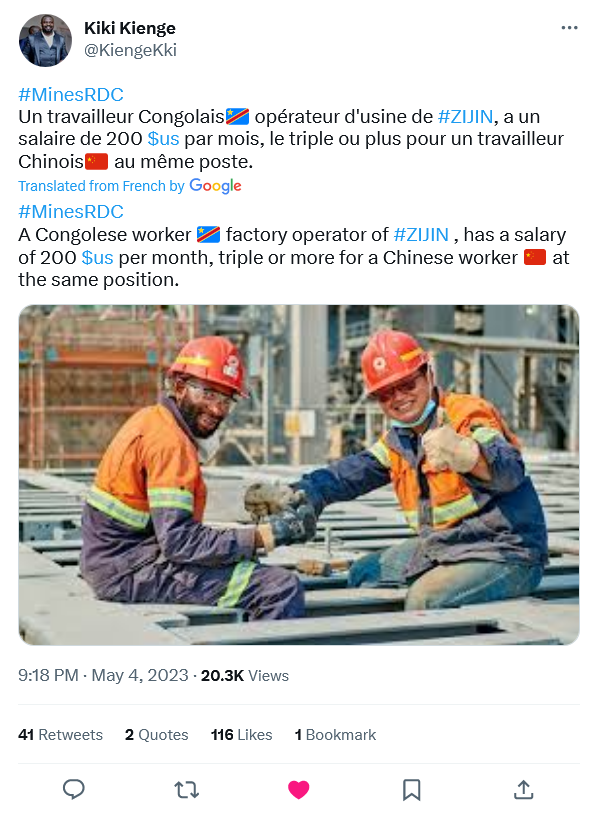View the 116 Likes list
598x815 pixels.
pyautogui.click(x=242, y=734)
